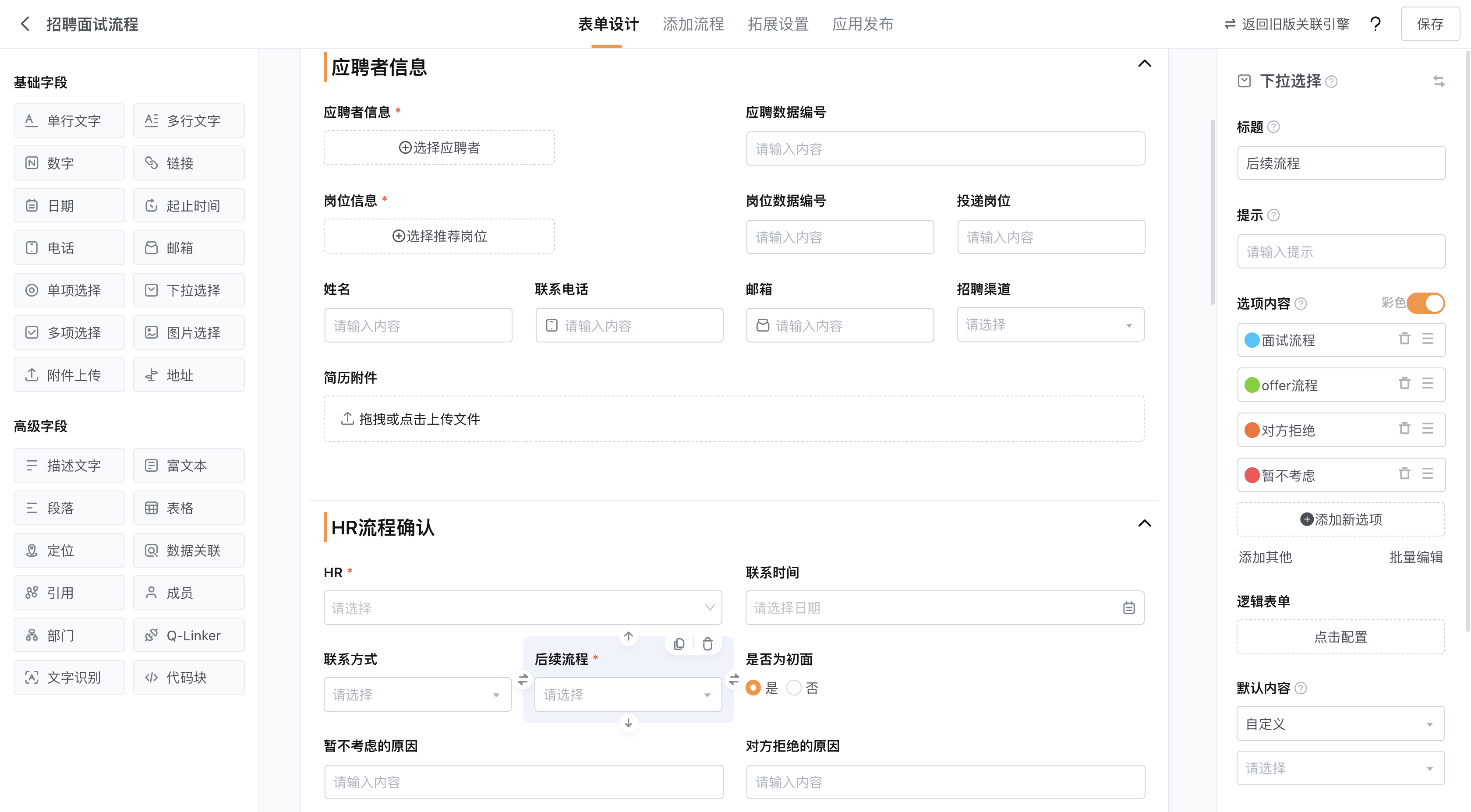
Task: Open help tooltip next to 提示 label
Action: point(1273,215)
